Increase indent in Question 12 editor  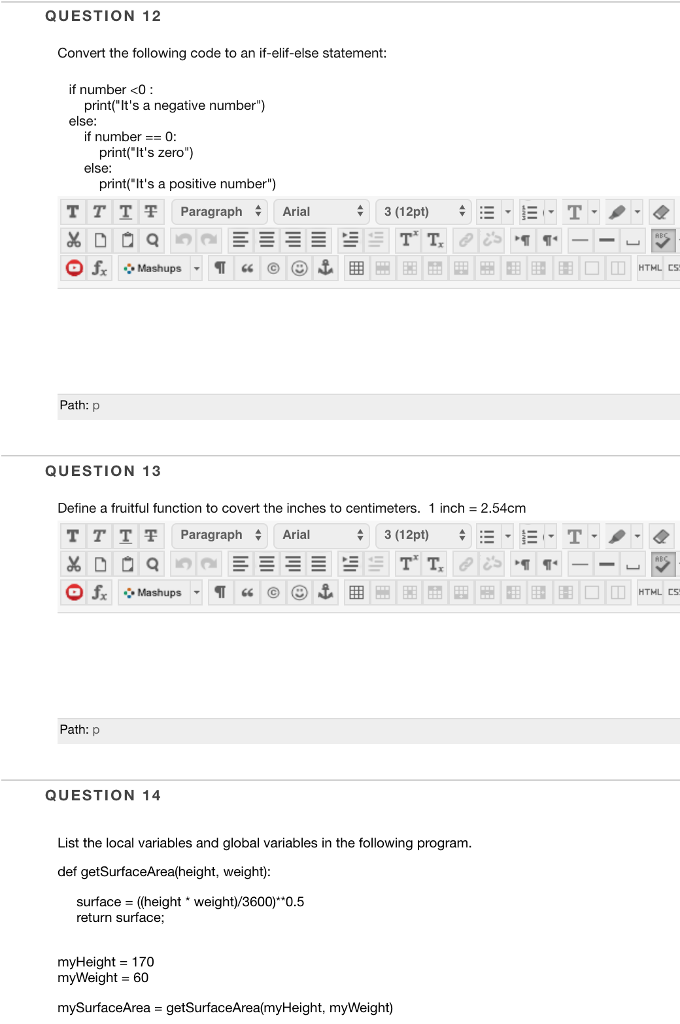tap(351, 240)
